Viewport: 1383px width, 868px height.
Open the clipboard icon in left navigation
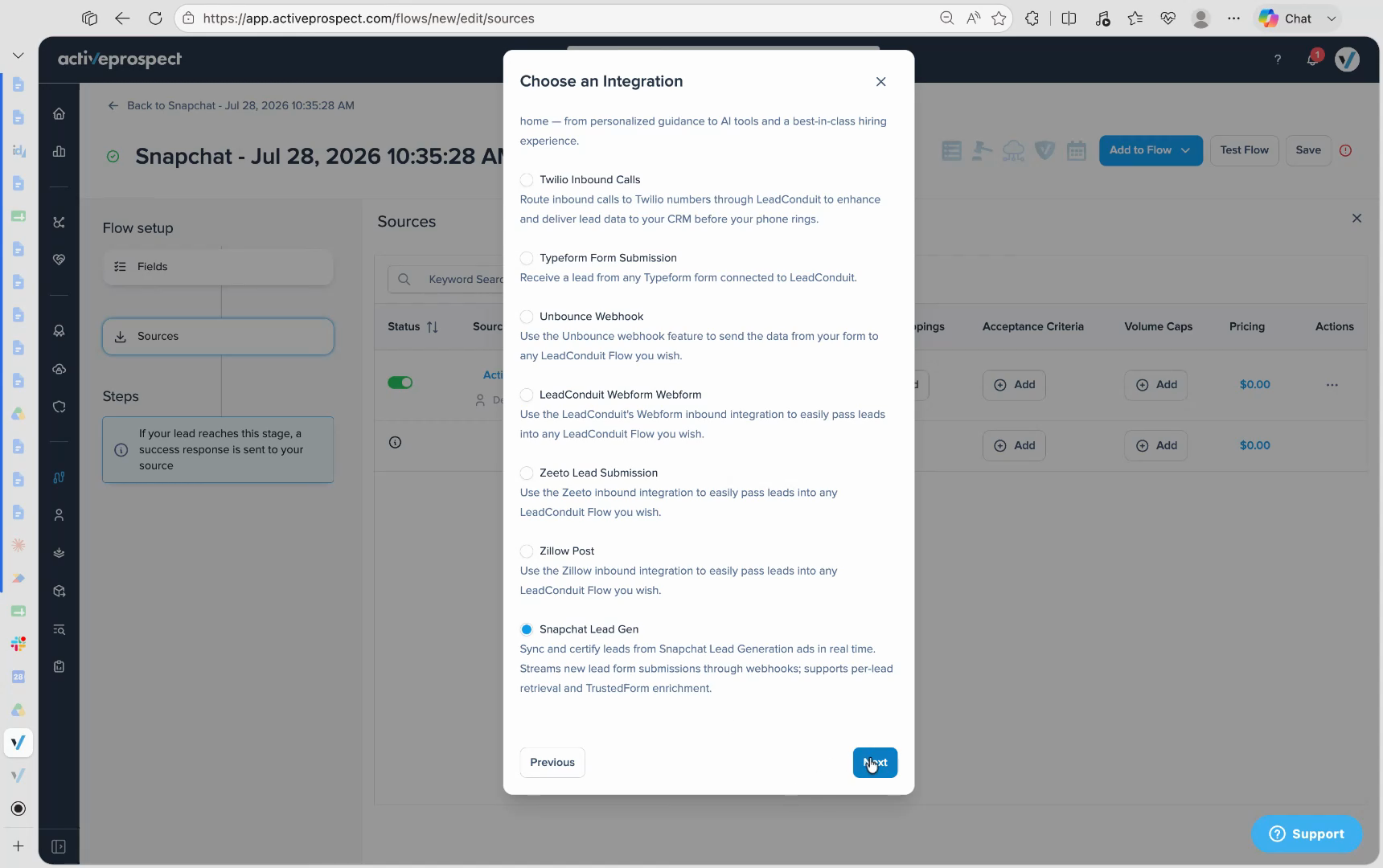click(x=59, y=667)
